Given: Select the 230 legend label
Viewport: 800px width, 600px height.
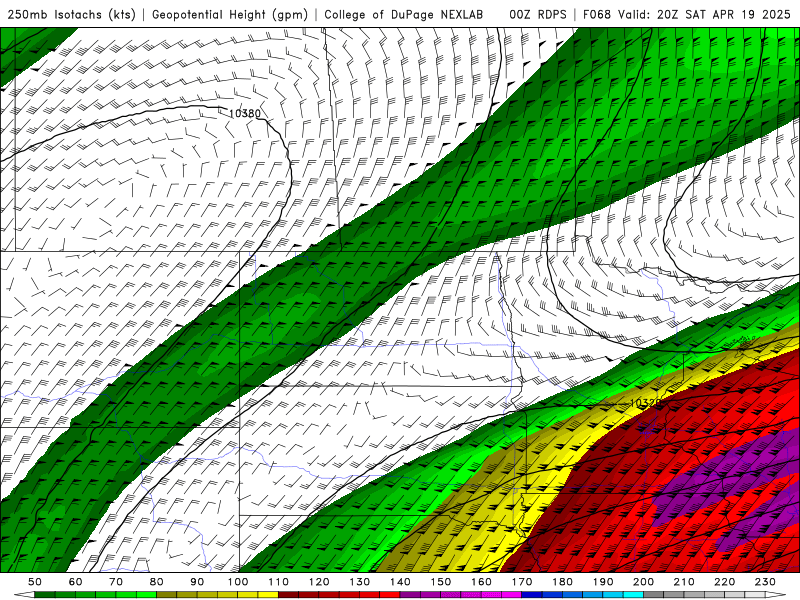Looking at the screenshot, I should (x=765, y=582).
